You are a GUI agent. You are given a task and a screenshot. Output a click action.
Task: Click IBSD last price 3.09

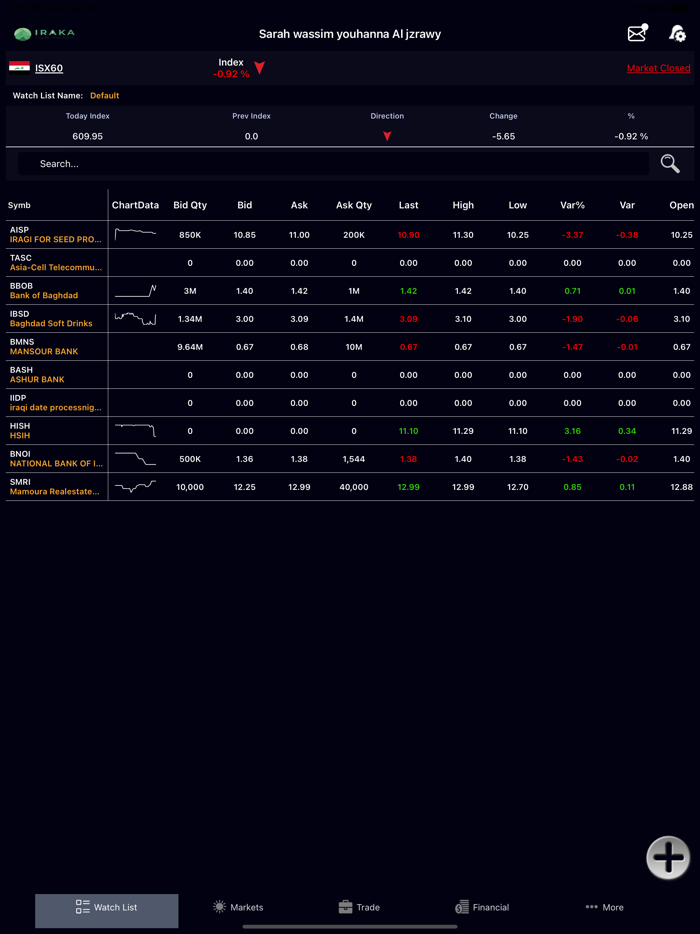click(409, 319)
